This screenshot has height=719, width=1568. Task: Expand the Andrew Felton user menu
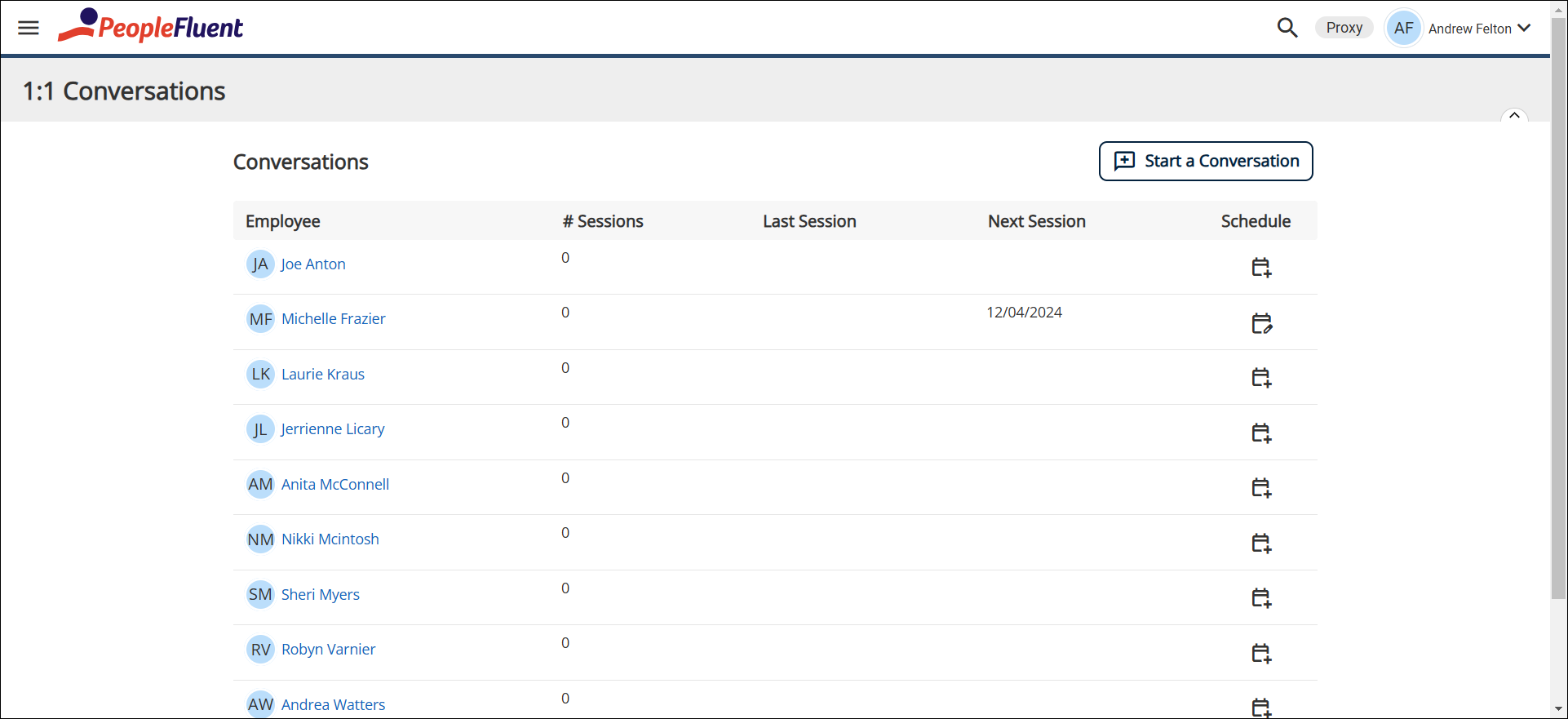click(x=1523, y=29)
